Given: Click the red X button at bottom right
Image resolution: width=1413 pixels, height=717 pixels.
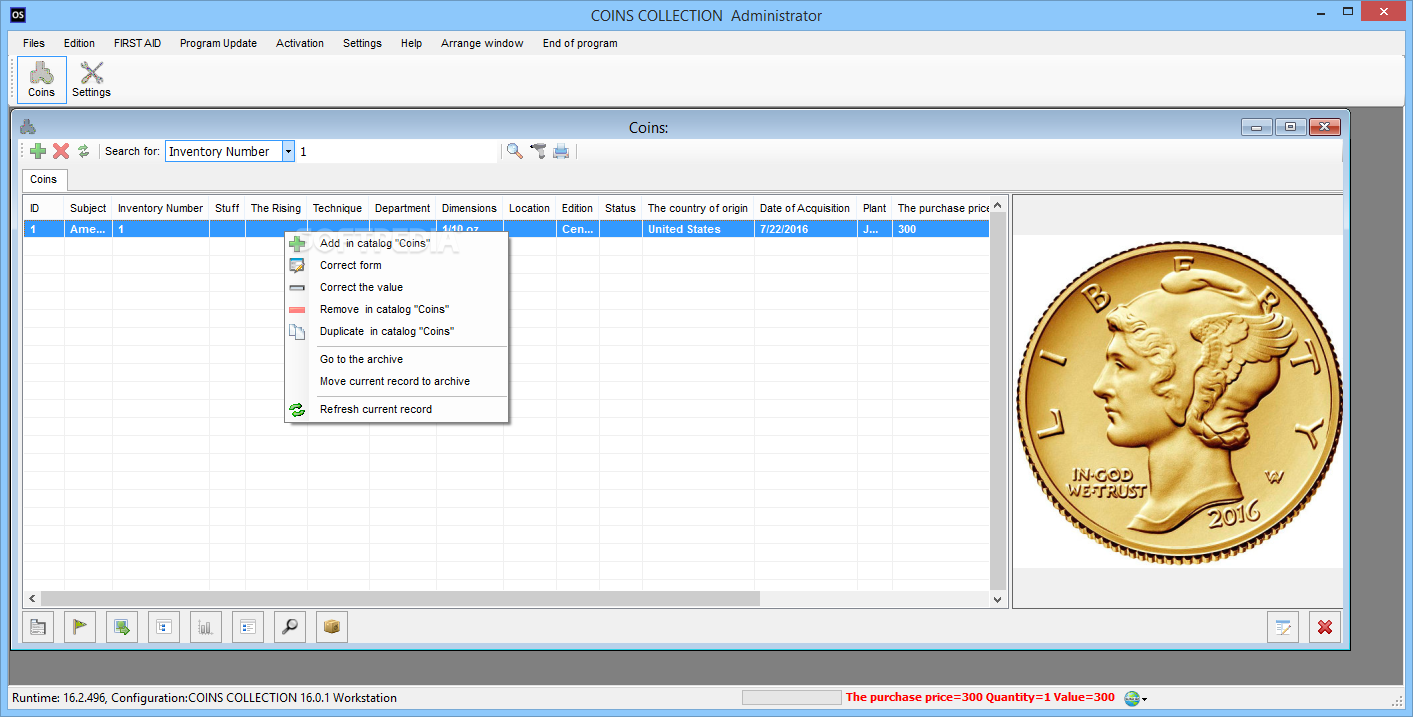Looking at the screenshot, I should coord(1325,627).
